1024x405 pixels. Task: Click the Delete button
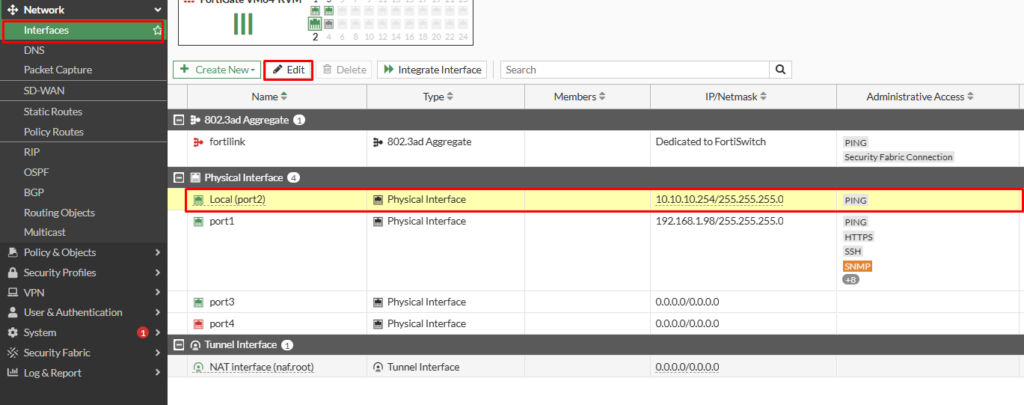(344, 70)
